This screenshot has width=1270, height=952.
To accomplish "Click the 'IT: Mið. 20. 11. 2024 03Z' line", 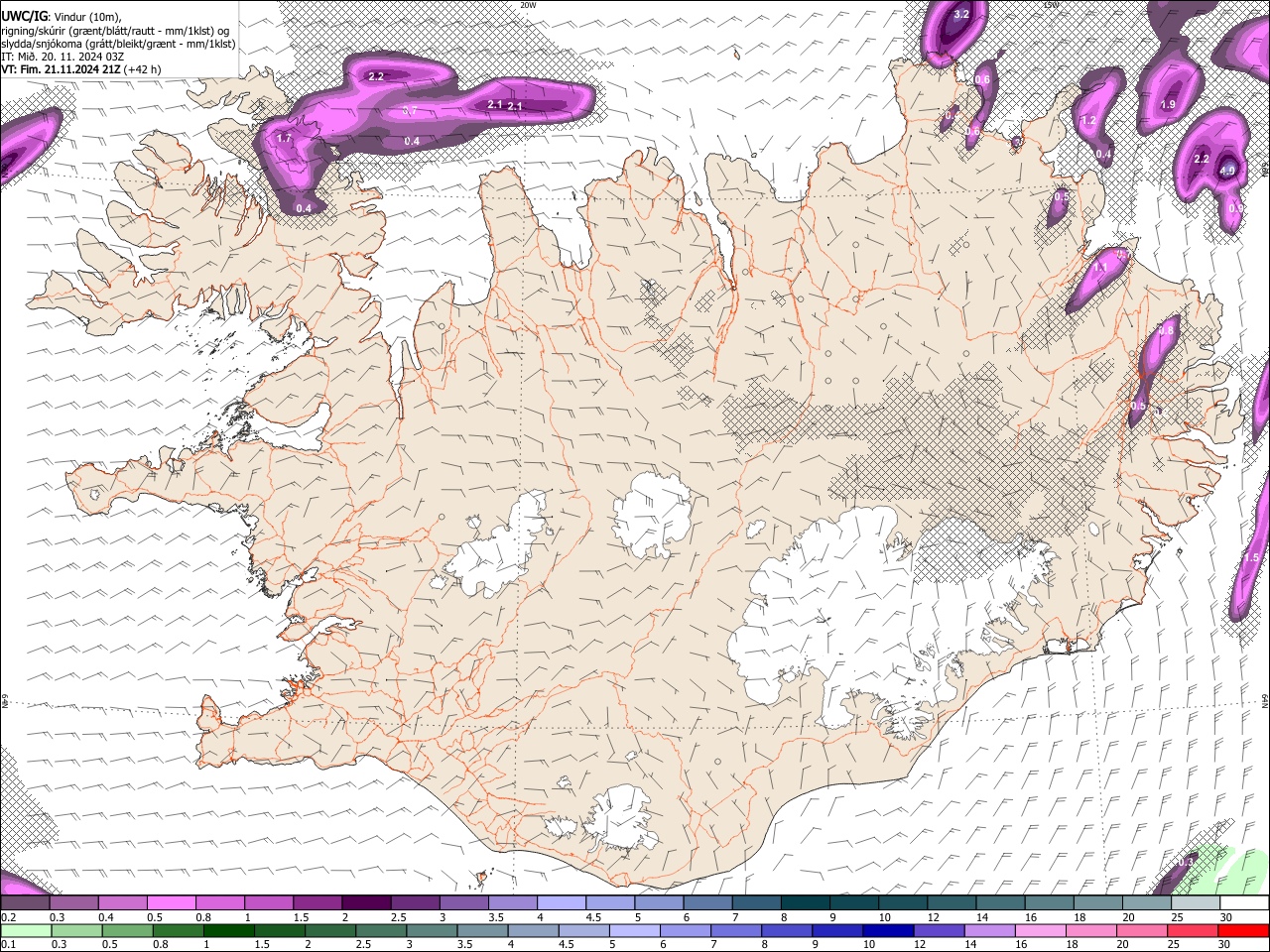I will pos(63,57).
